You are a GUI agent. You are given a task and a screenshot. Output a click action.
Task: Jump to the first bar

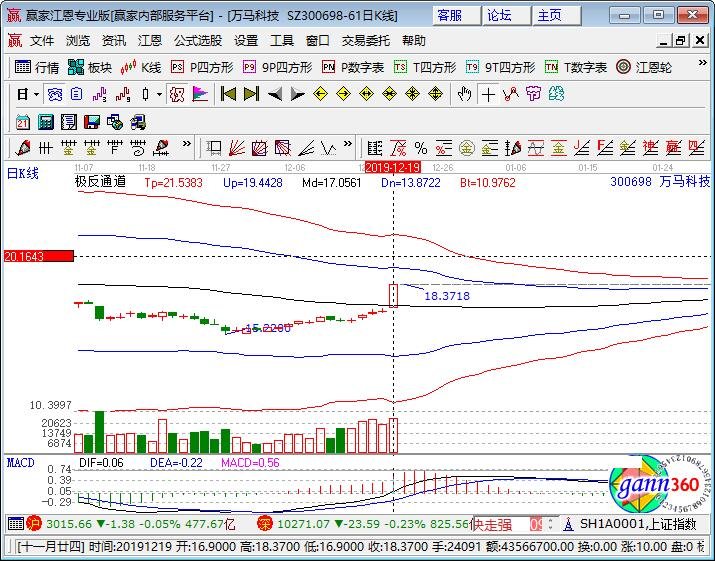click(228, 94)
